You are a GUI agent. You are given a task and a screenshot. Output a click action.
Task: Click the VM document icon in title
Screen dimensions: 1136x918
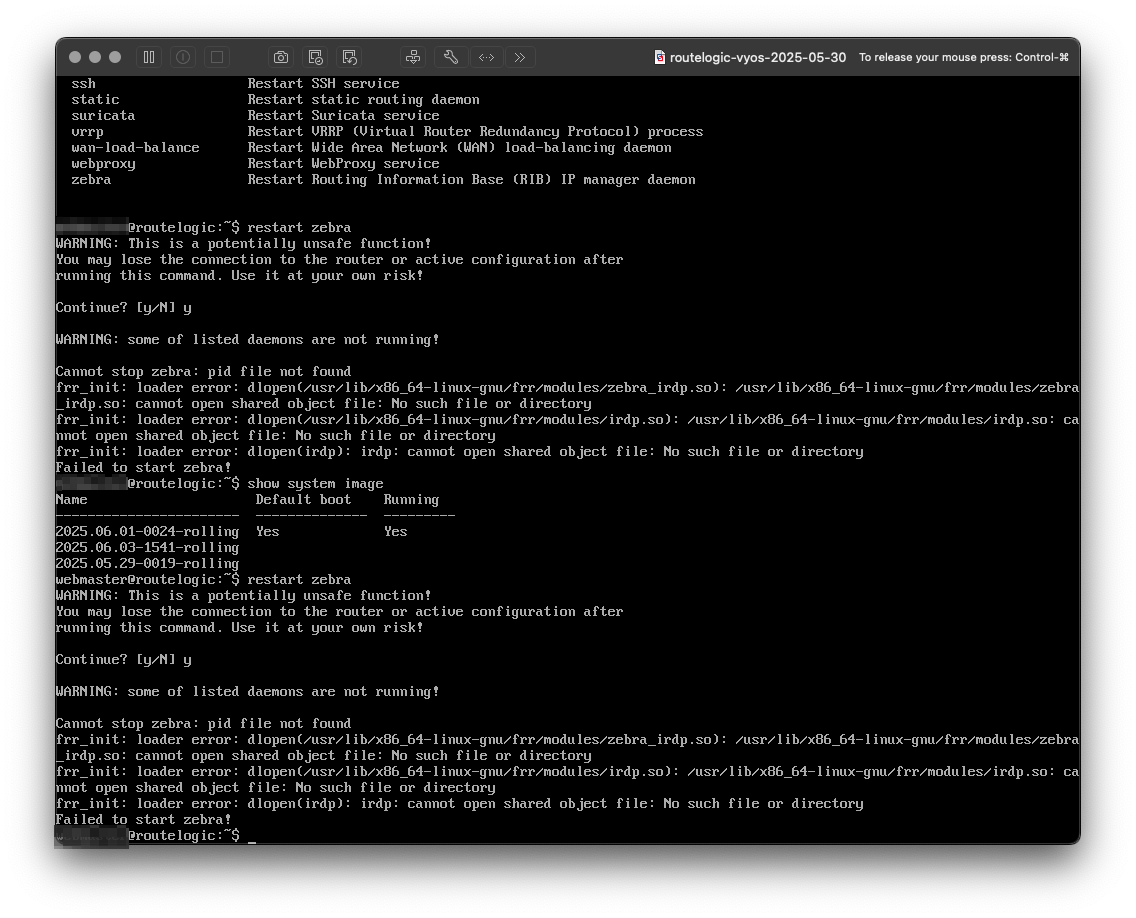(x=660, y=57)
